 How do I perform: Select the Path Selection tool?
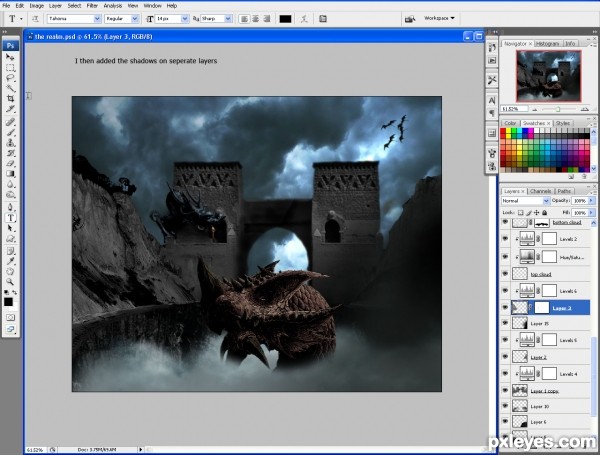tap(10, 228)
